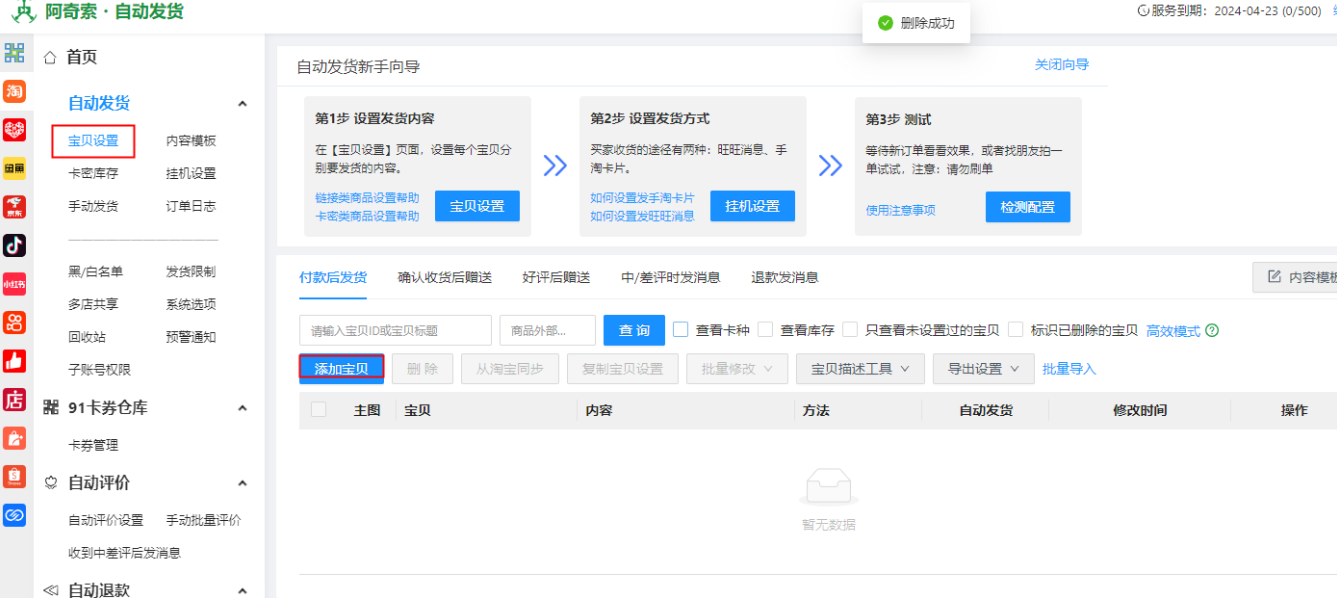Open the red 店 shop icon
Image resolution: width=1337 pixels, height=598 pixels.
[x=14, y=399]
